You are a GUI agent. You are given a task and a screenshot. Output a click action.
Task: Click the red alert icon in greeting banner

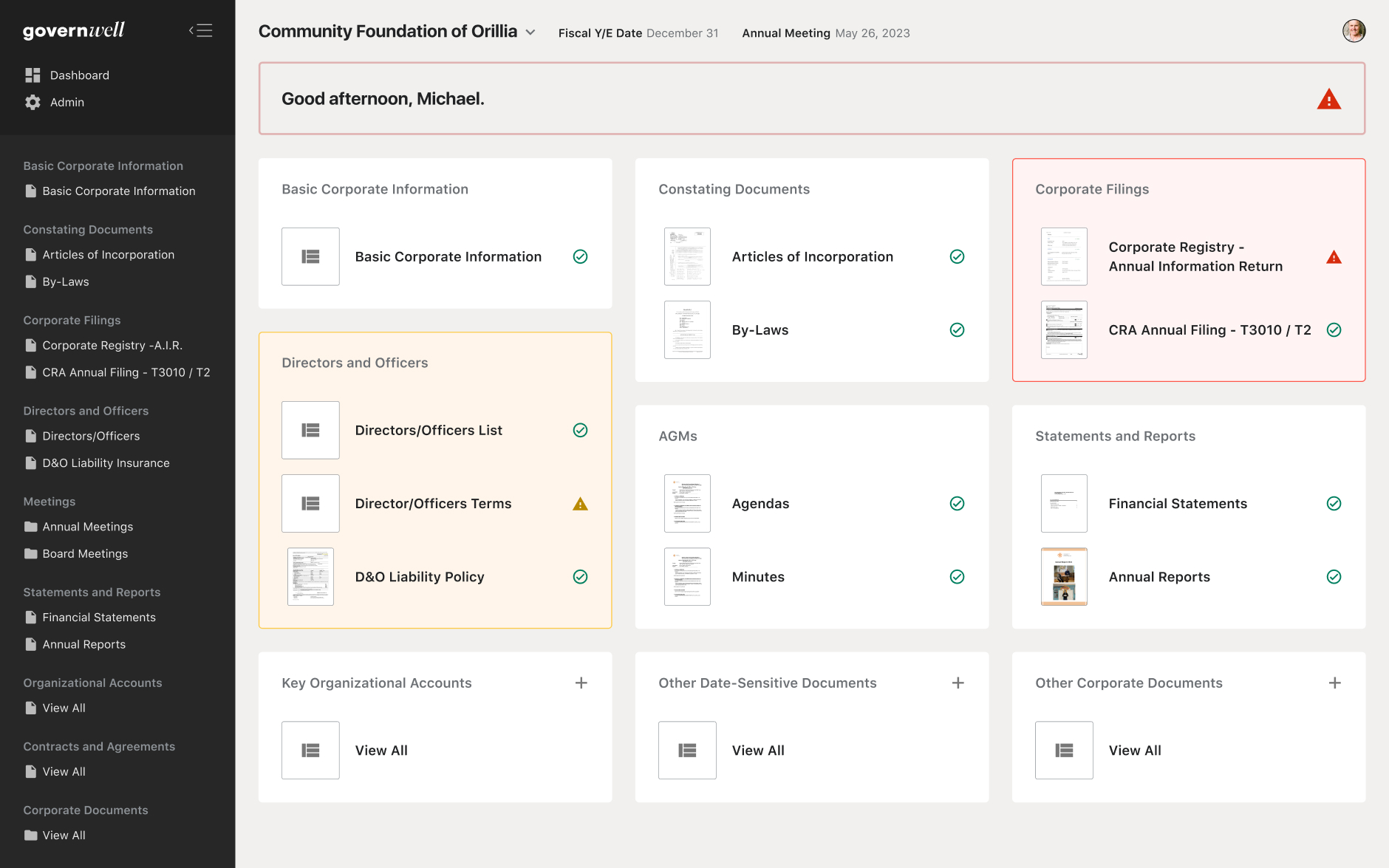1328,99
